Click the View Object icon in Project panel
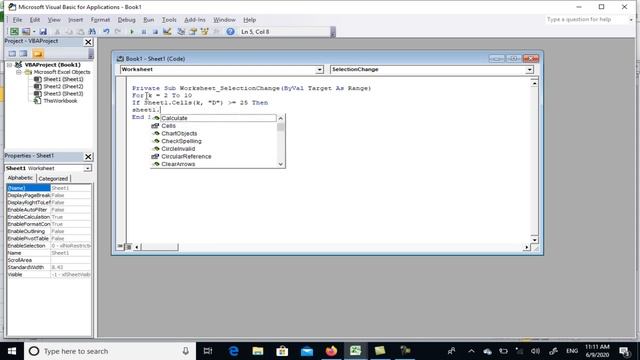This screenshot has width=640, height=360. coord(24,53)
